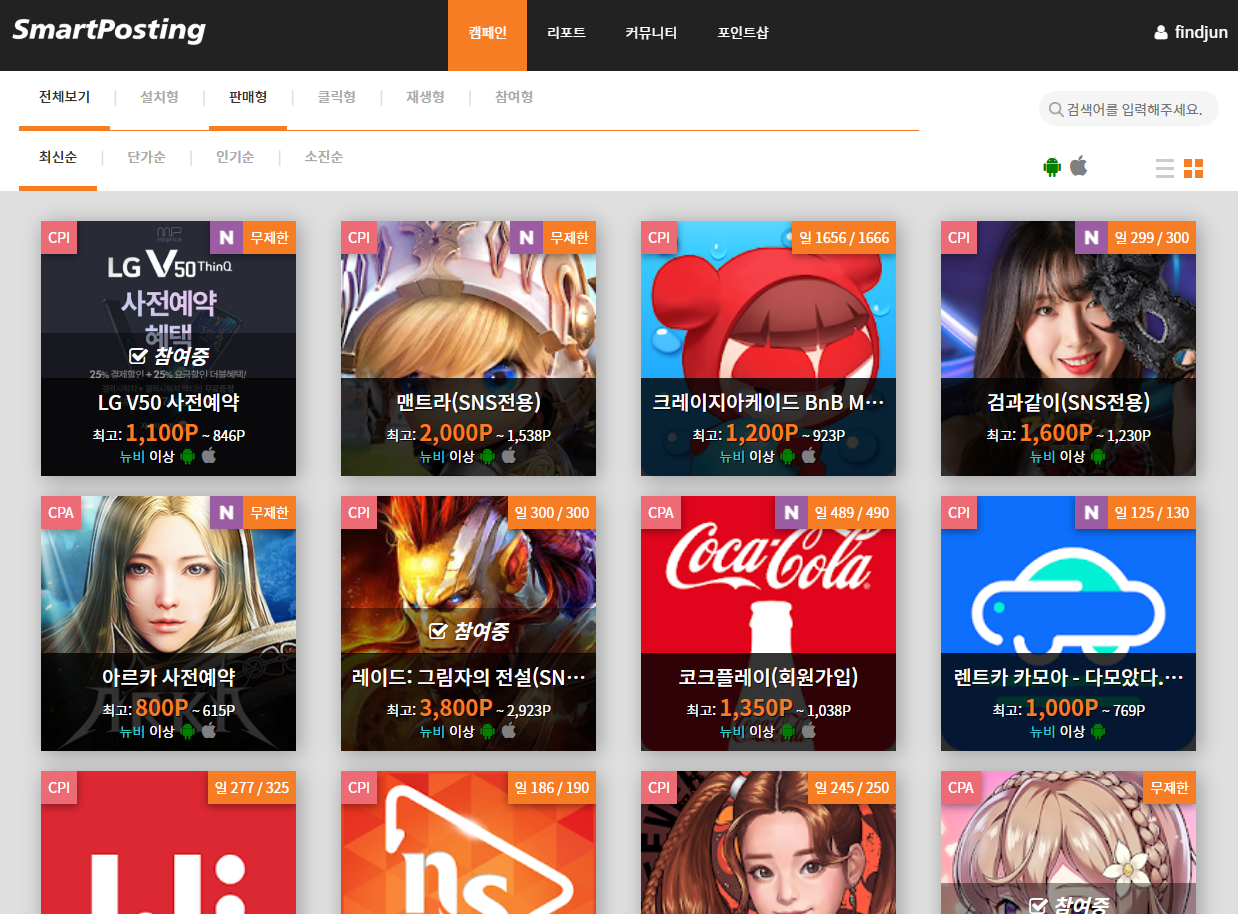Click the 3,800P reward price
The image size is (1238, 914).
pos(456,708)
